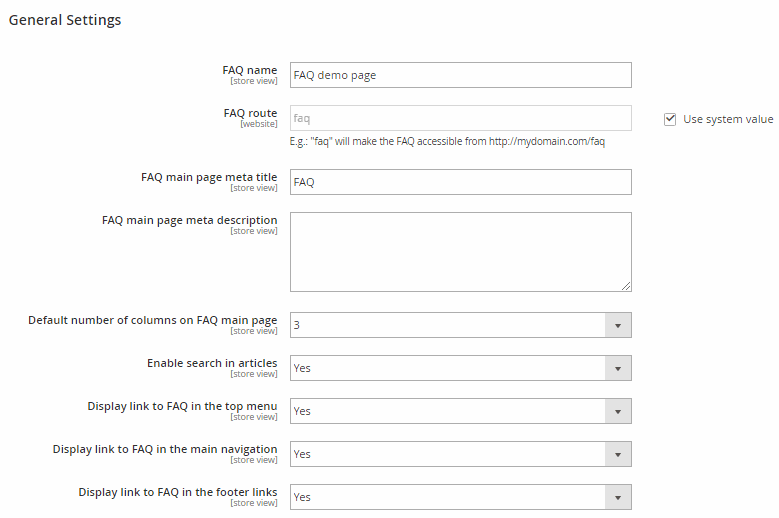The height and width of the screenshot is (518, 779).
Task: Click the FAQ name text field
Action: [460, 75]
